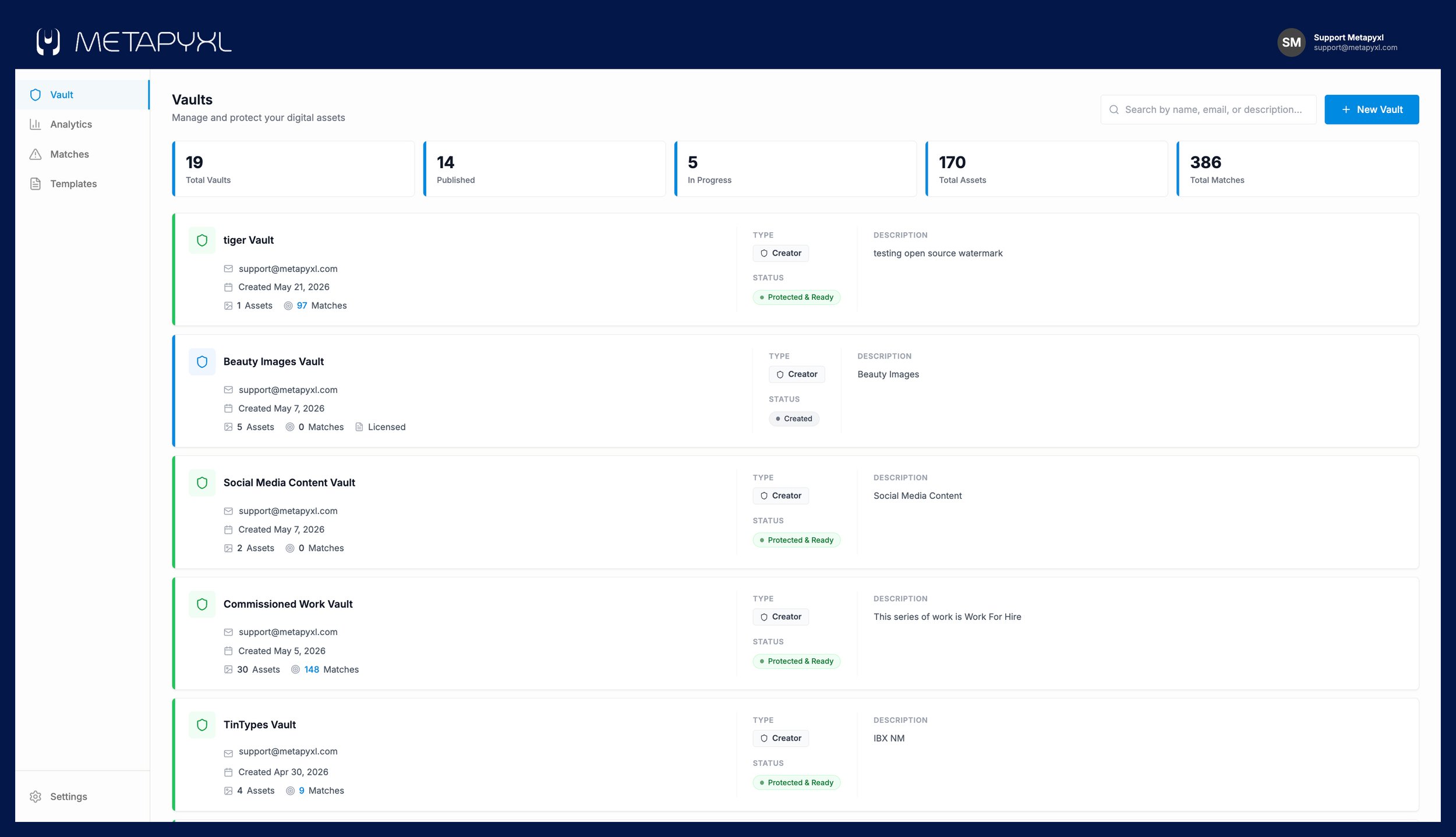The height and width of the screenshot is (837, 1456).
Task: Click the TinTypes Vault shield icon
Action: tap(202, 725)
